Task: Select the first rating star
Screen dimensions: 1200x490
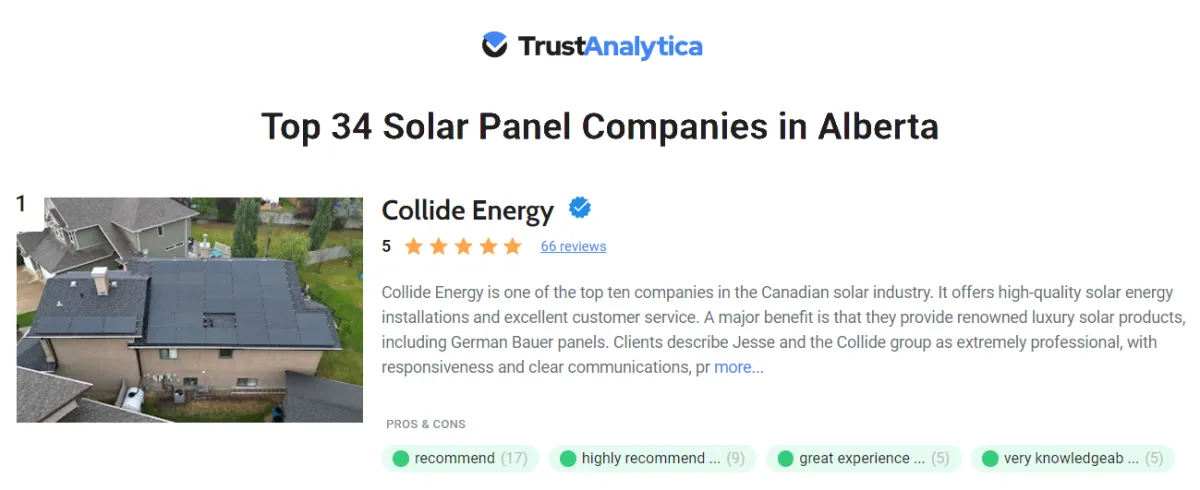Action: pos(414,246)
